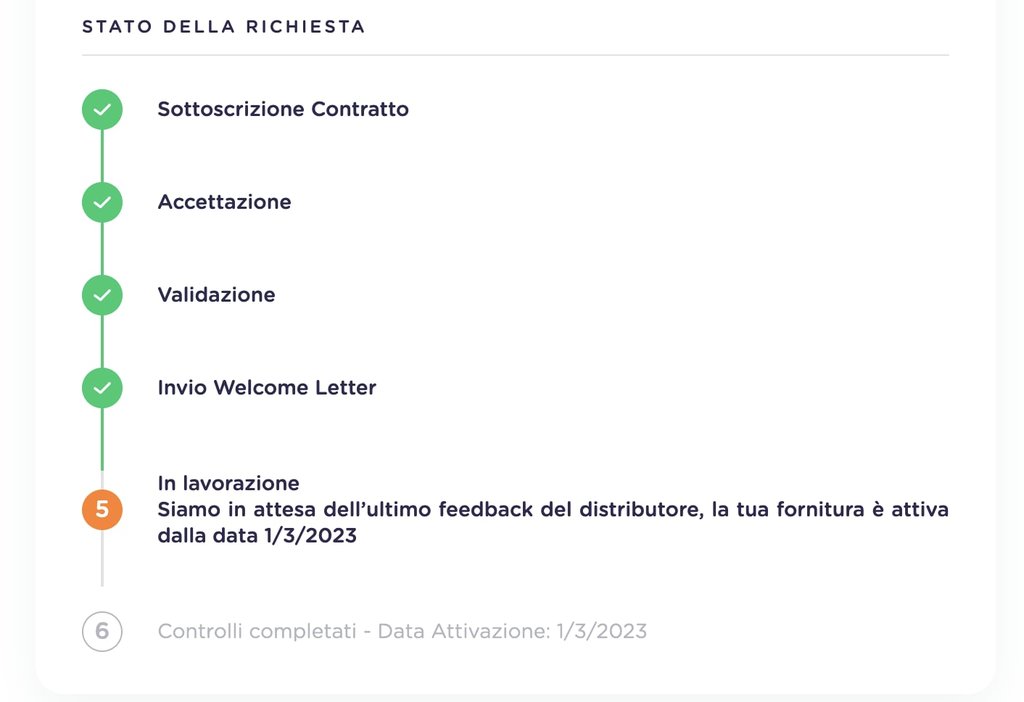Click the distributor feedback message text
This screenshot has height=702, width=1024.
click(x=552, y=510)
